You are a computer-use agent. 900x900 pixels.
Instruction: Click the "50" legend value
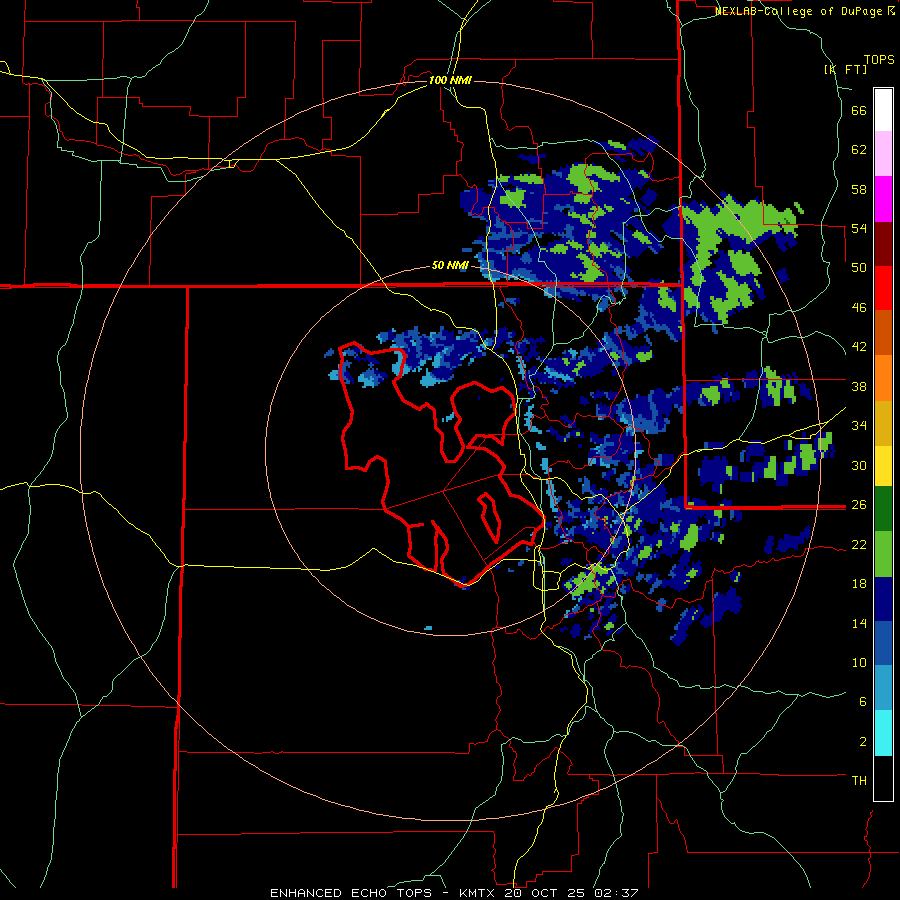pyautogui.click(x=859, y=268)
